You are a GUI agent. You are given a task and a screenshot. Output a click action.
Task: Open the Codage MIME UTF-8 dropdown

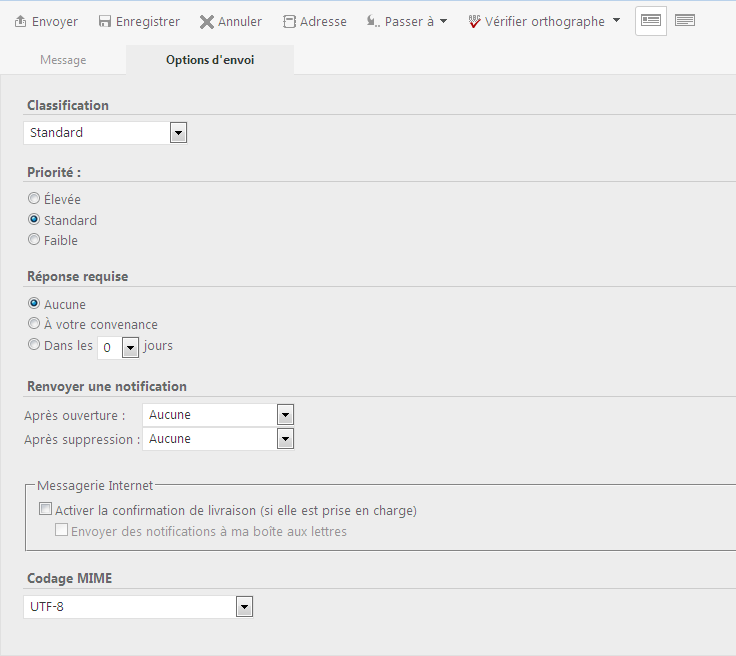click(x=244, y=607)
